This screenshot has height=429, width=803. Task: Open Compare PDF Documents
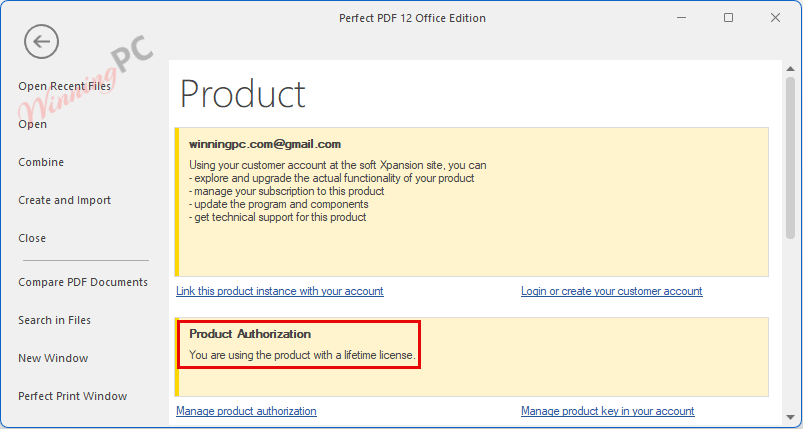(83, 282)
